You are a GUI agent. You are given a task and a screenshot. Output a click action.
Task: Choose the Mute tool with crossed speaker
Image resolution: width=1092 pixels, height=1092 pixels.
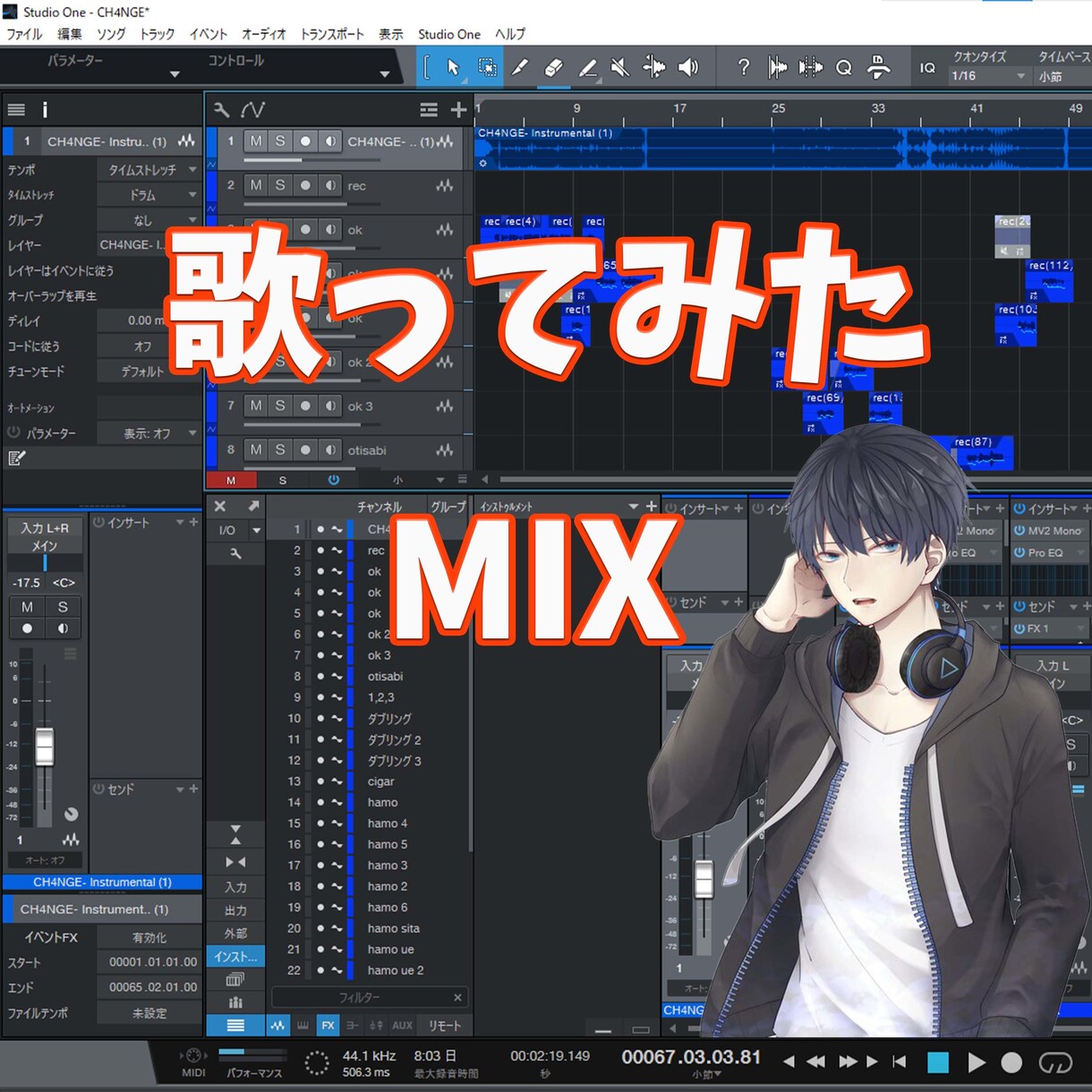pyautogui.click(x=619, y=67)
